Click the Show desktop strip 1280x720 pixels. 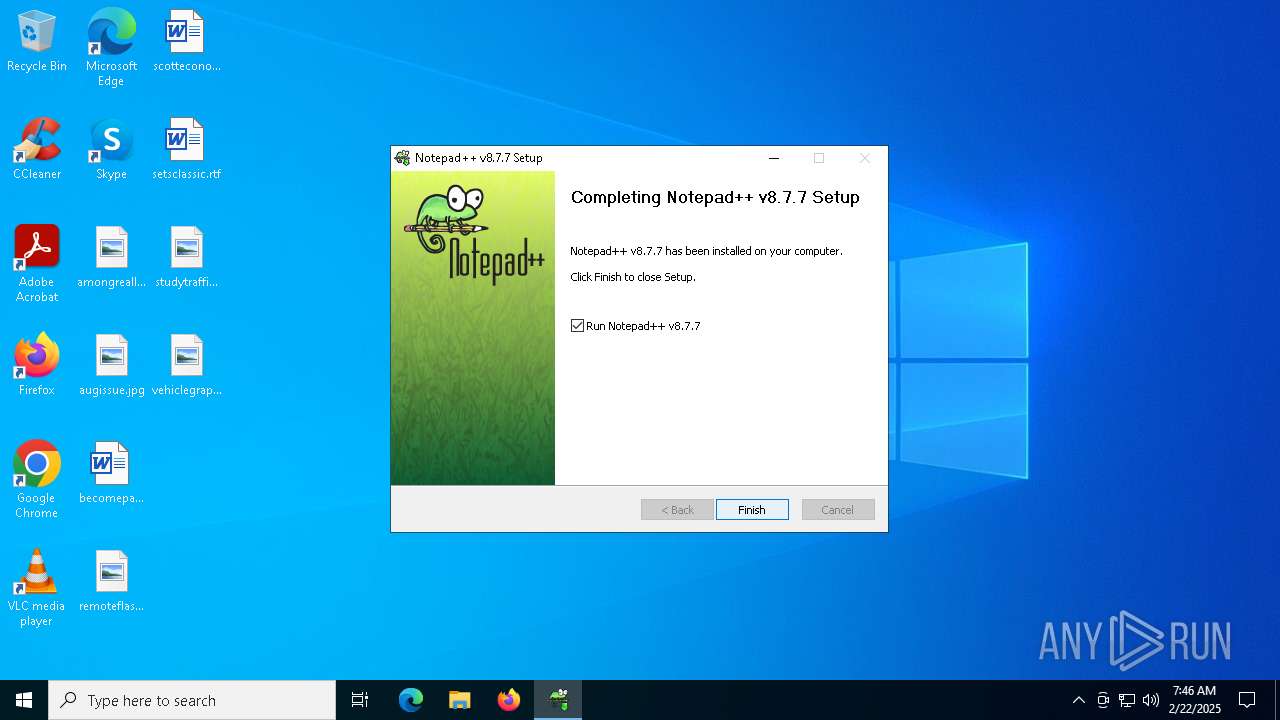coord(1277,700)
